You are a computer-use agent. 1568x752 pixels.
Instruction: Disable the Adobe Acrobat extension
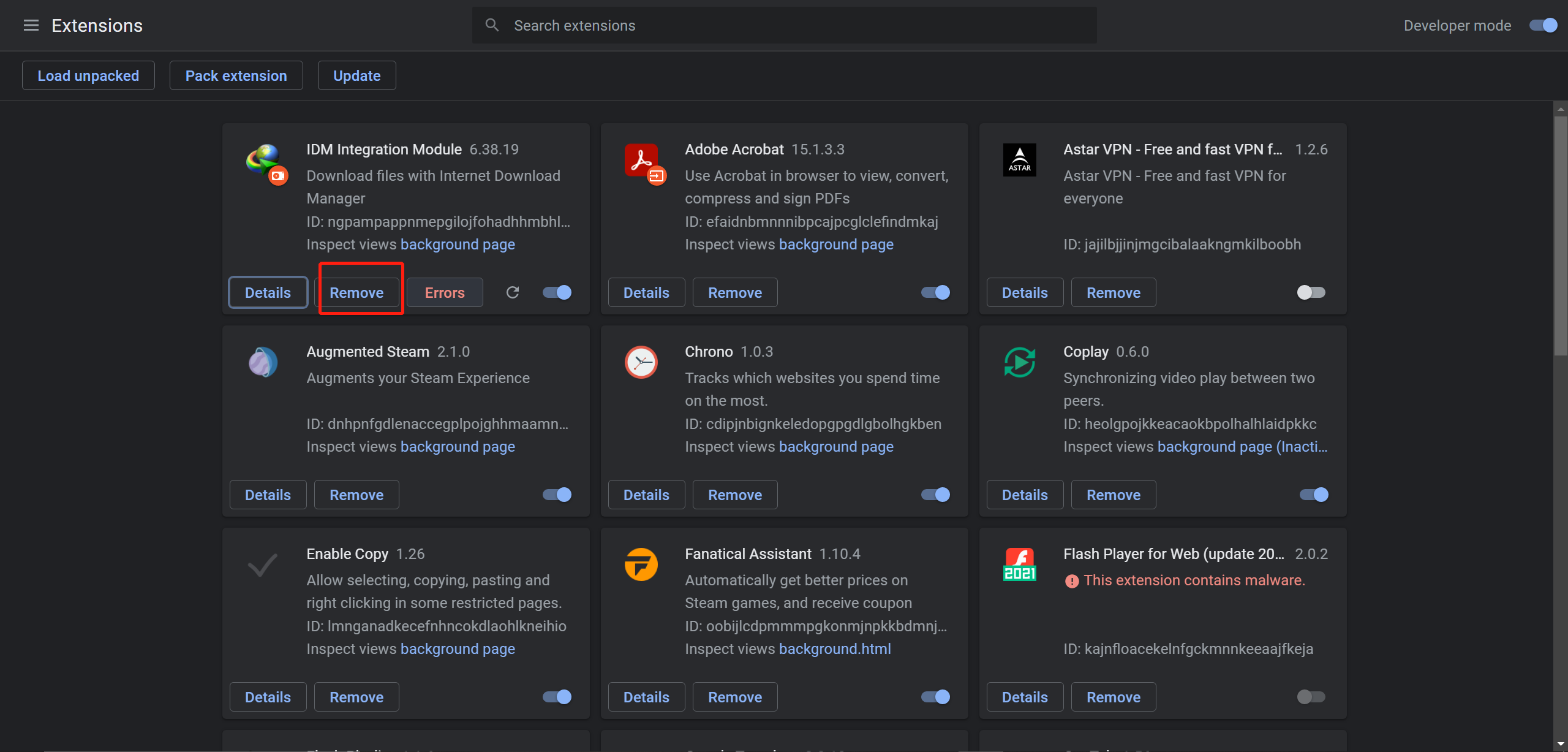935,292
